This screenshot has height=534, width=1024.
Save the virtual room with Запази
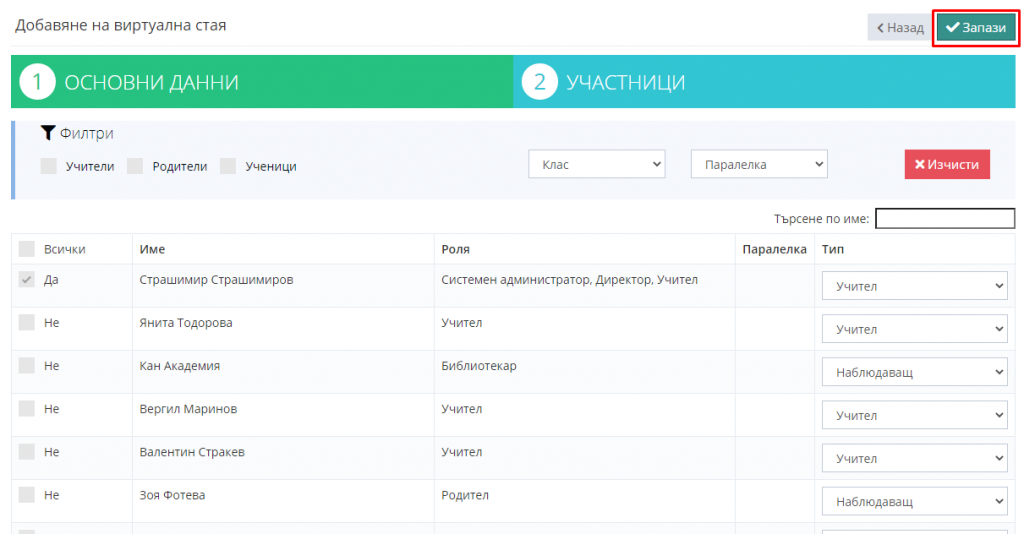point(975,28)
